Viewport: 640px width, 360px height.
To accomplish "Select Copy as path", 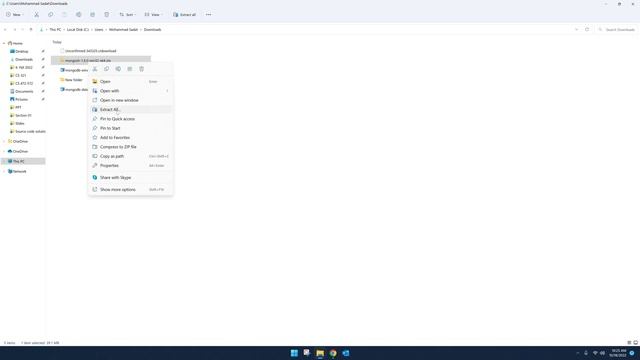I will pos(131,156).
